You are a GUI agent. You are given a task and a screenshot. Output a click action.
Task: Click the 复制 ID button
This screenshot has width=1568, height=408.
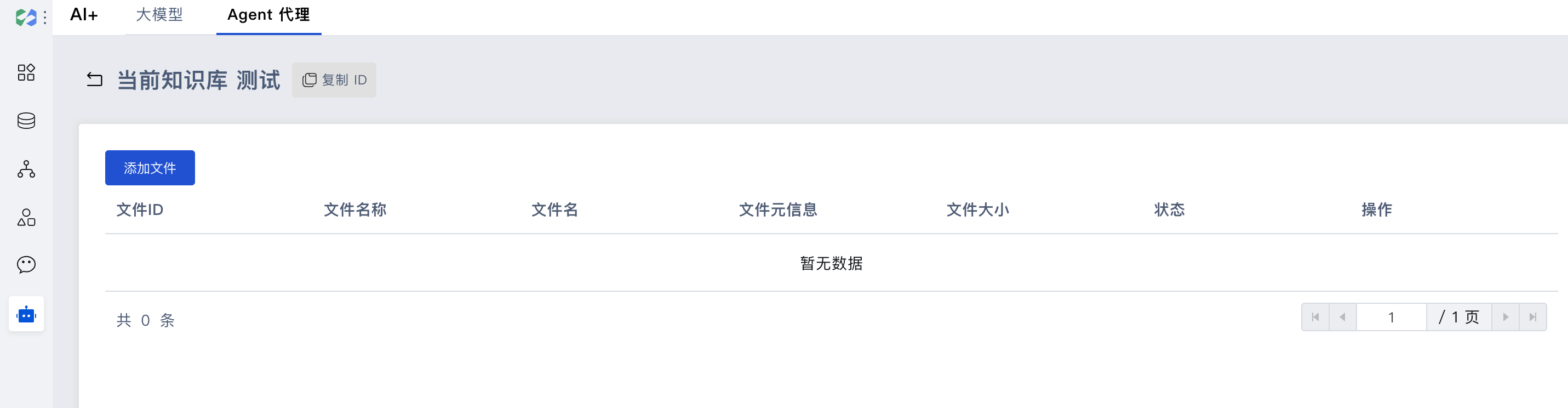click(334, 80)
